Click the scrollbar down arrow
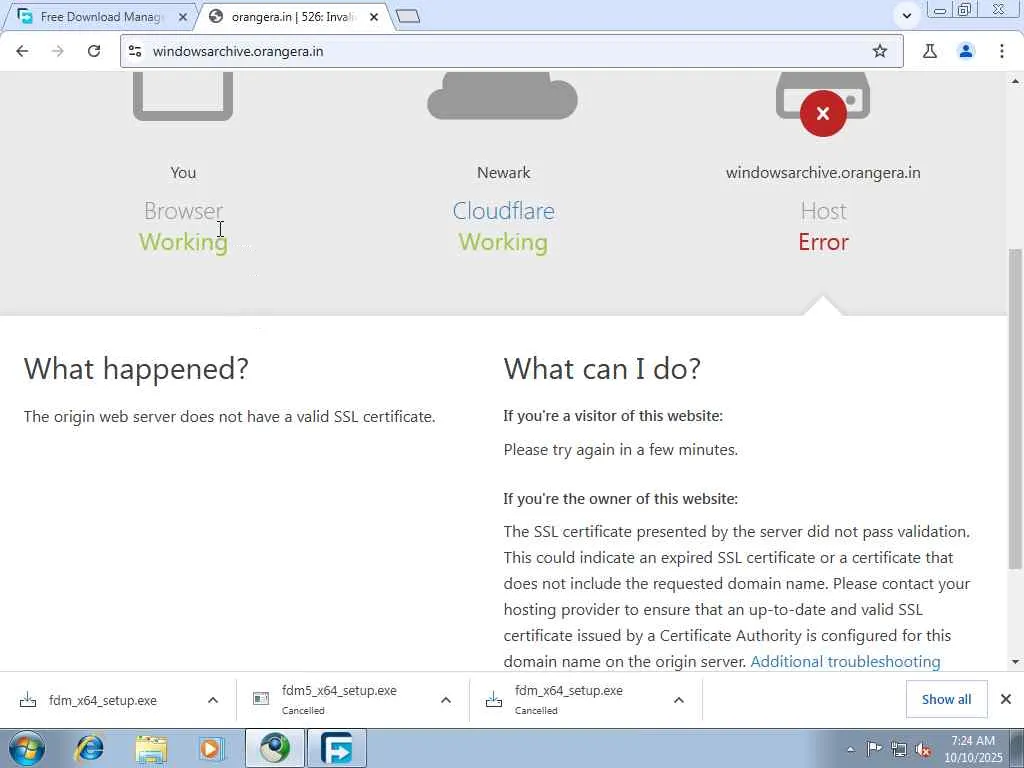 tap(1015, 662)
